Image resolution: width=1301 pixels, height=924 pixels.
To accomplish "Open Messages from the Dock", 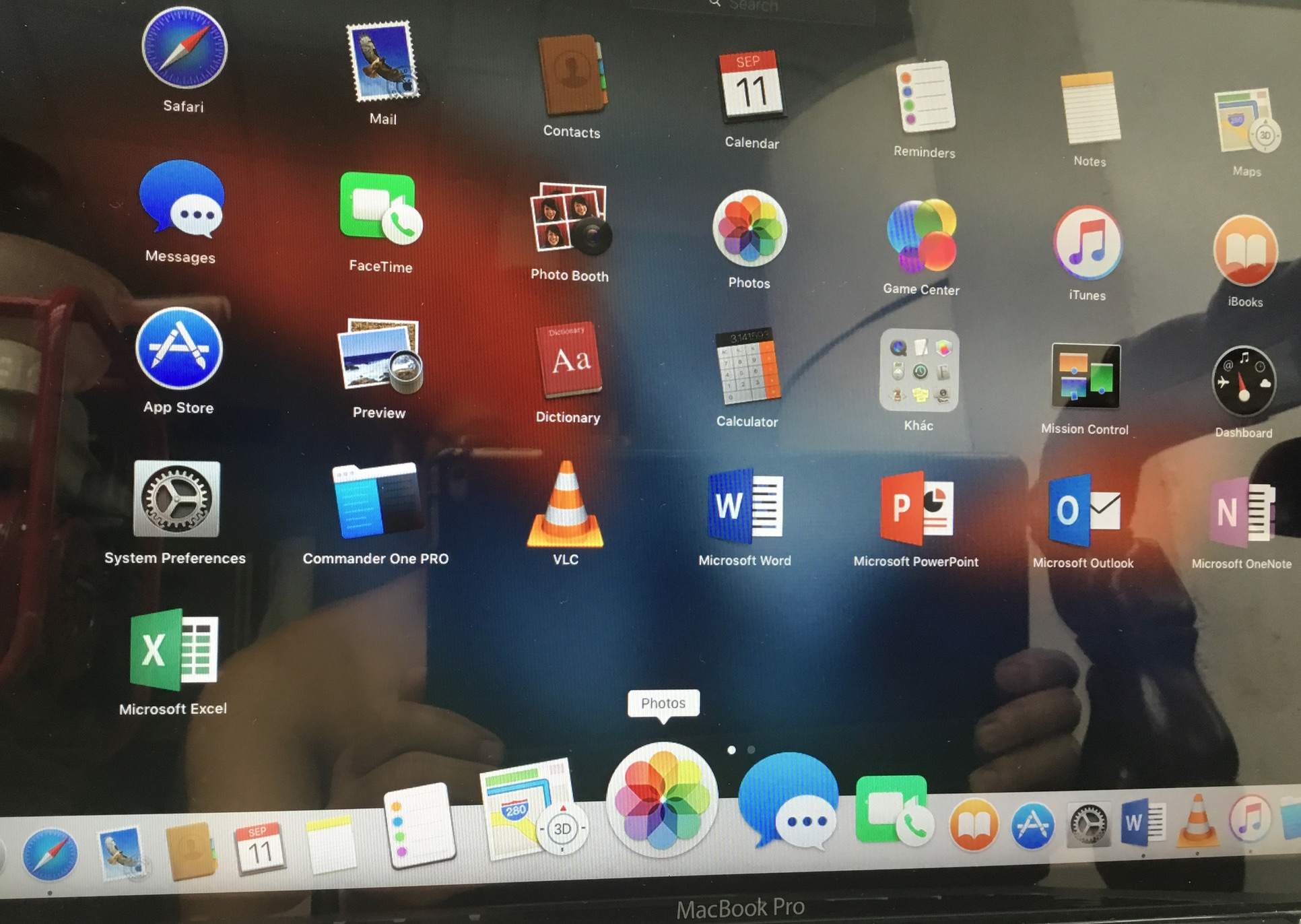I will coord(789,801).
